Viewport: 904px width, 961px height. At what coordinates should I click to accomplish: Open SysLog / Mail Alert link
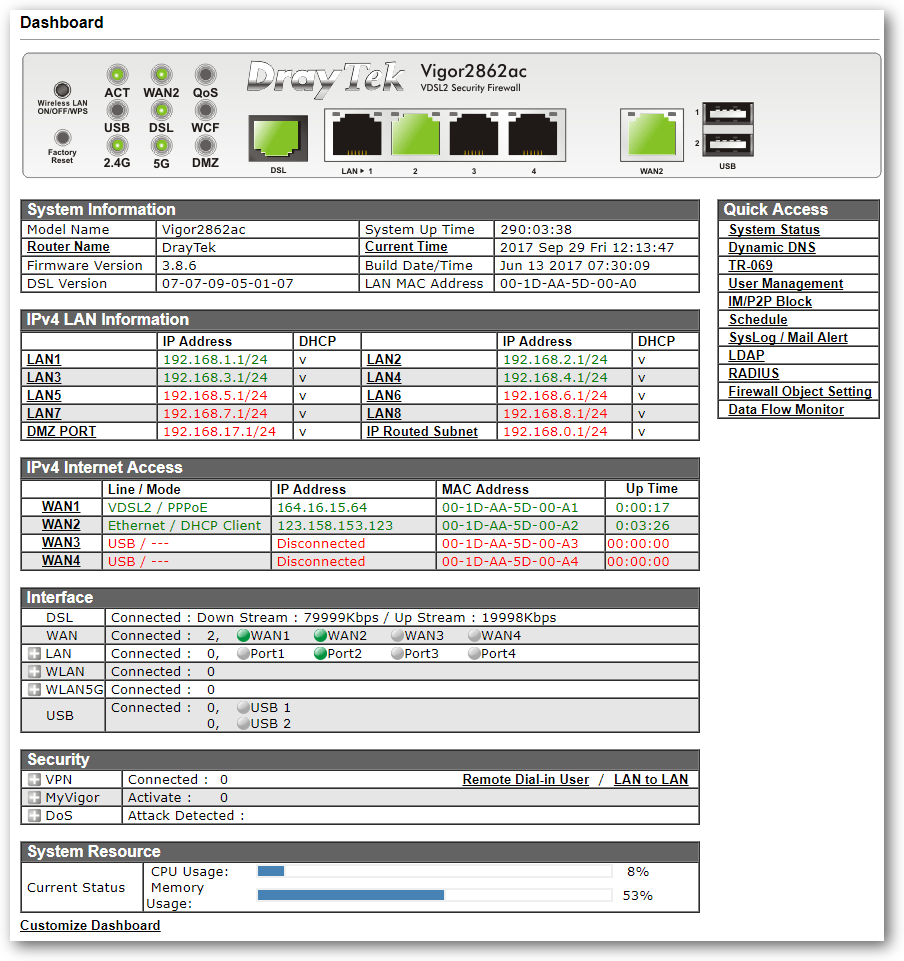[x=788, y=338]
